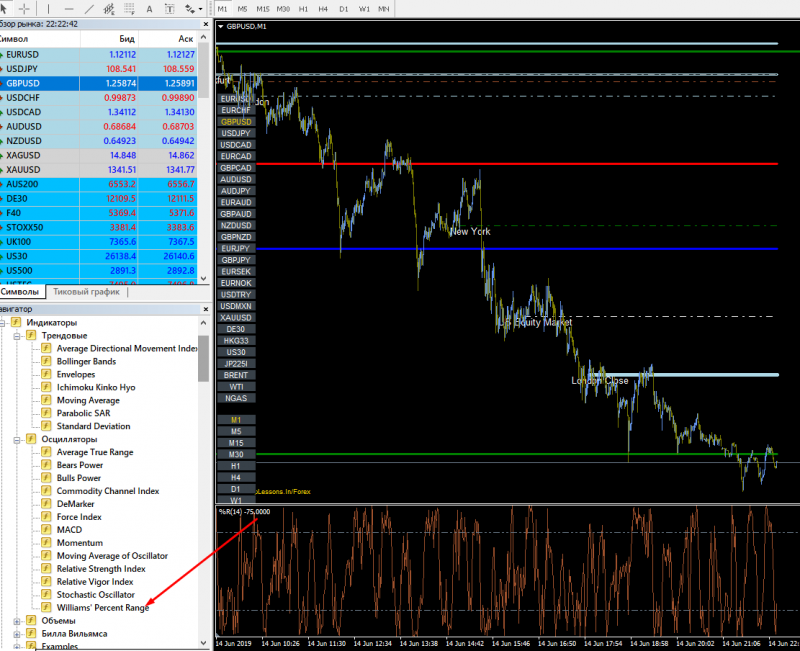
Task: Switch to M1 timeframe in top toolbar
Action: pos(222,9)
